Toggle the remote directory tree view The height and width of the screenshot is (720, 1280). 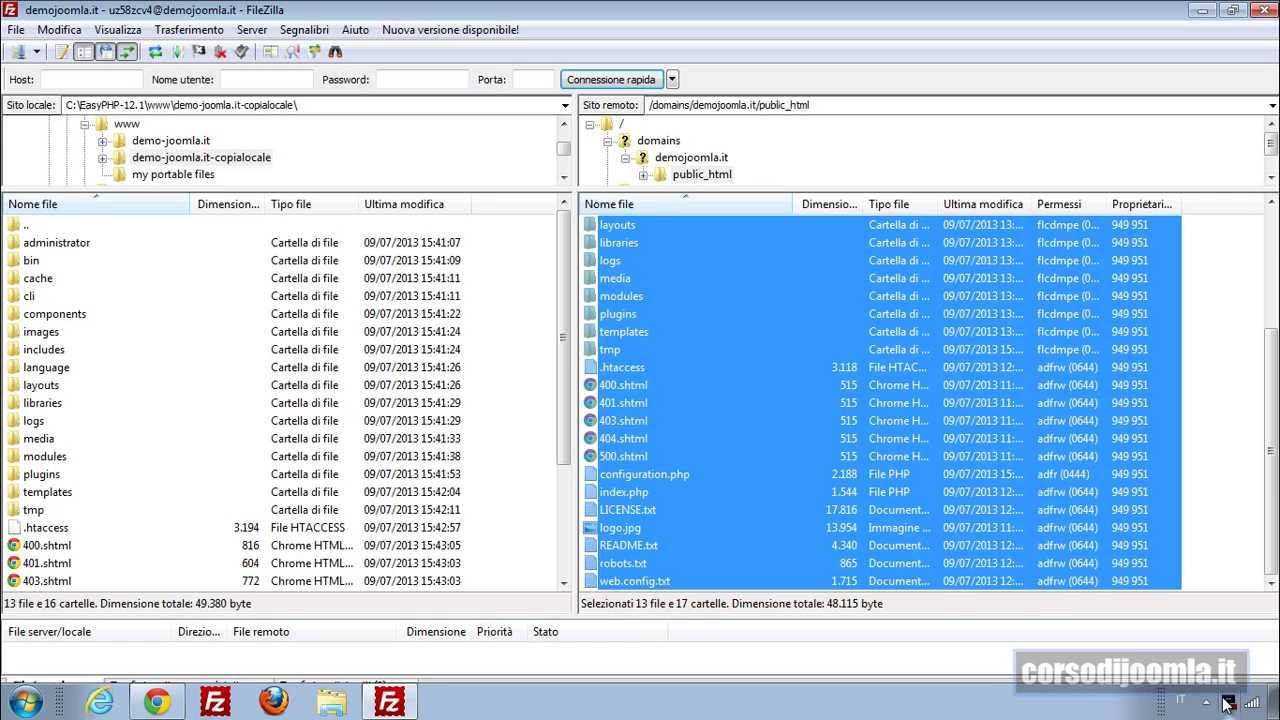(105, 52)
